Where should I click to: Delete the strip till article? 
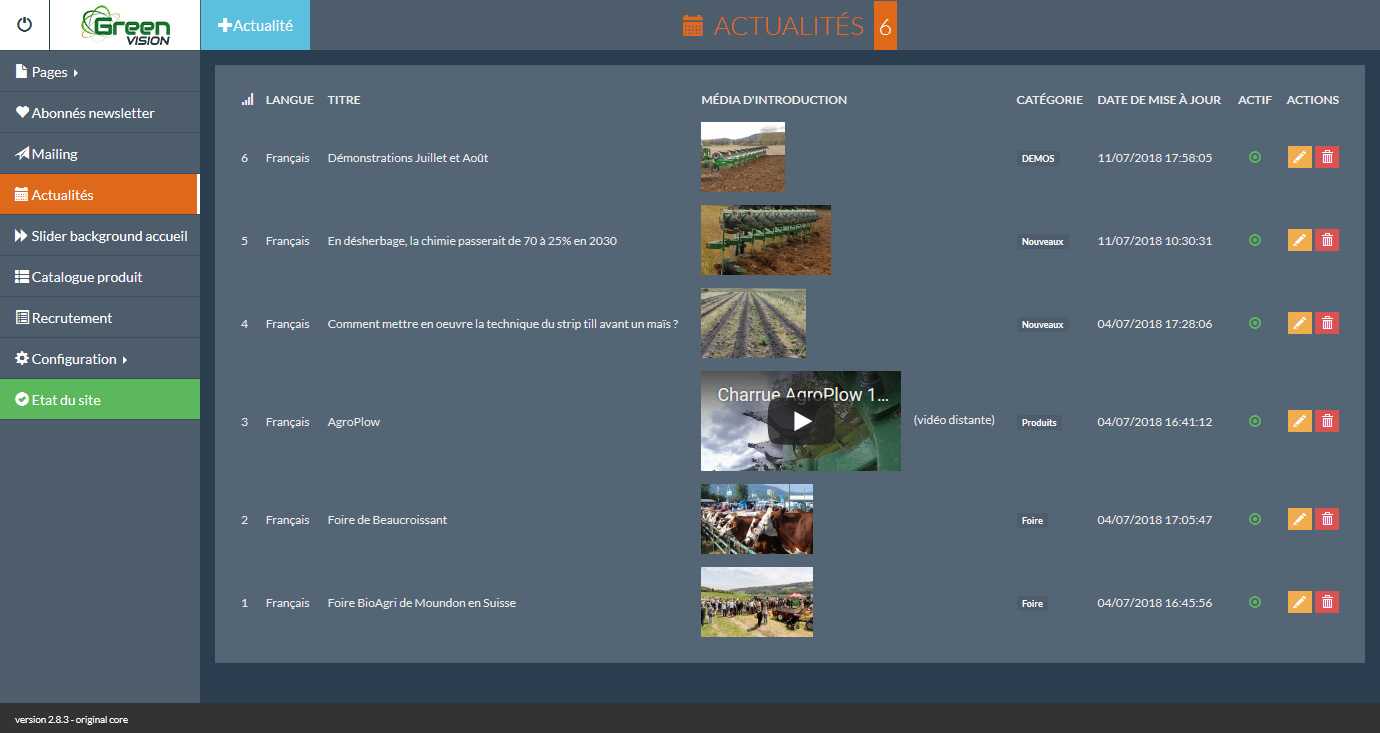[x=1327, y=323]
